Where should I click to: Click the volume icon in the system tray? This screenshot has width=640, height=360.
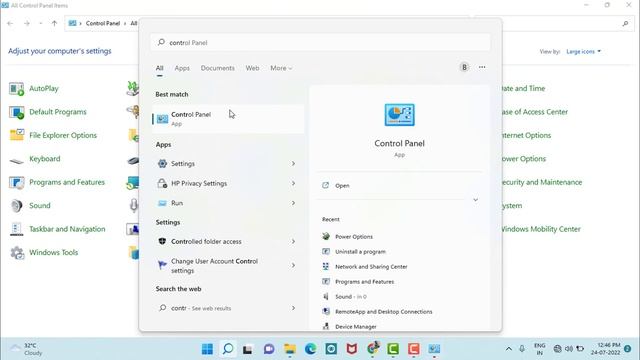[569, 349]
